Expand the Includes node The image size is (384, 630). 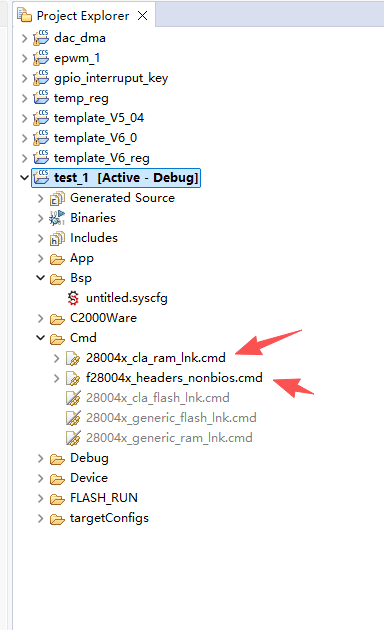click(40, 238)
